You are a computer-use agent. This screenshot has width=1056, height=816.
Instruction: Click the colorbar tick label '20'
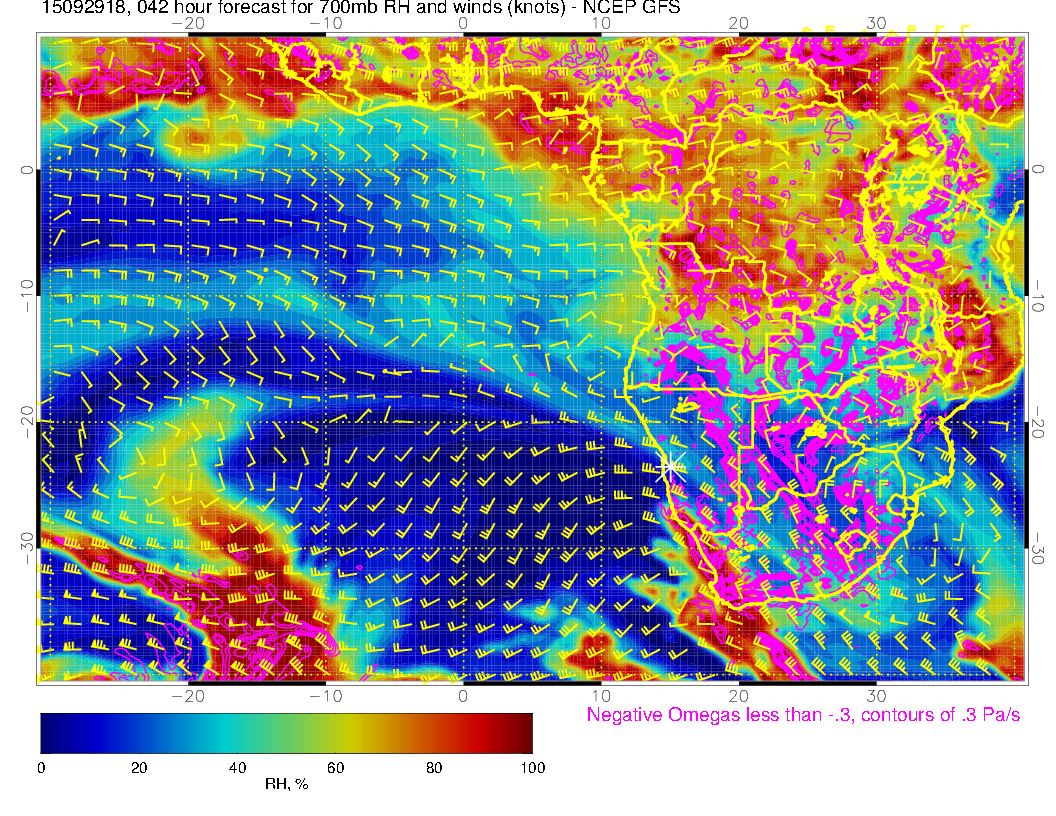(139, 768)
